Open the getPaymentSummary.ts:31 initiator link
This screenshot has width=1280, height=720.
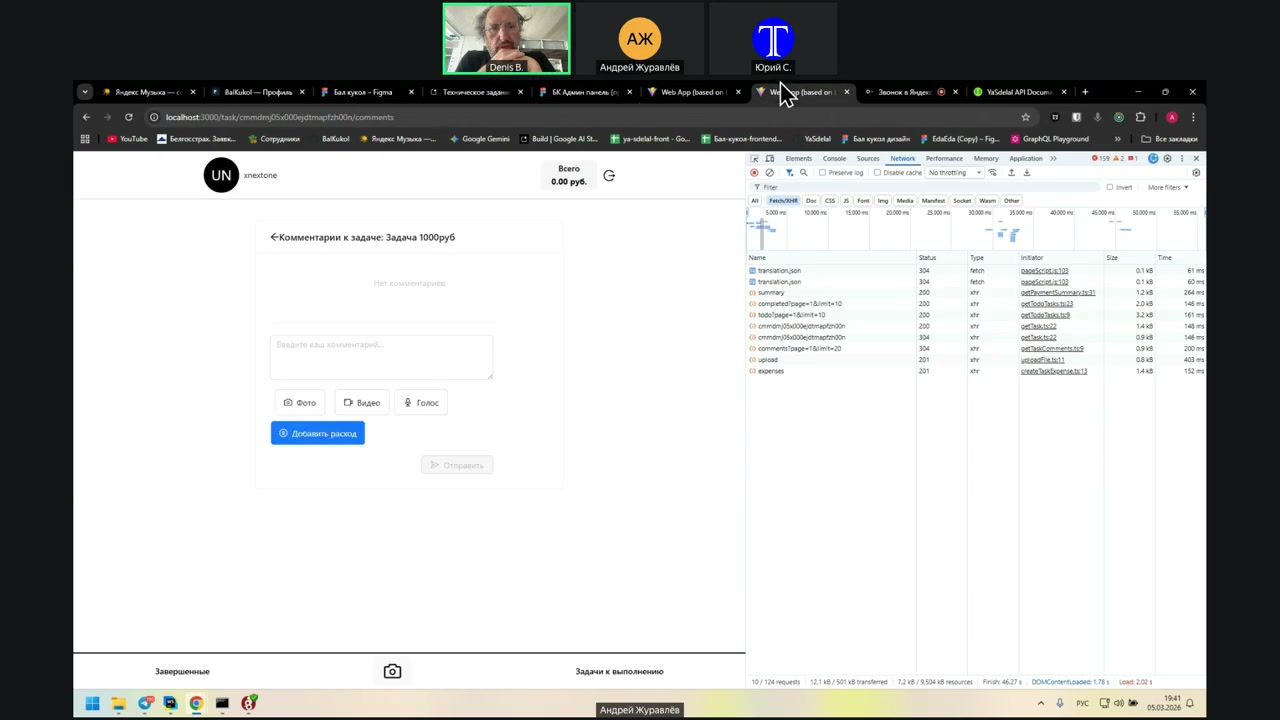(1057, 293)
